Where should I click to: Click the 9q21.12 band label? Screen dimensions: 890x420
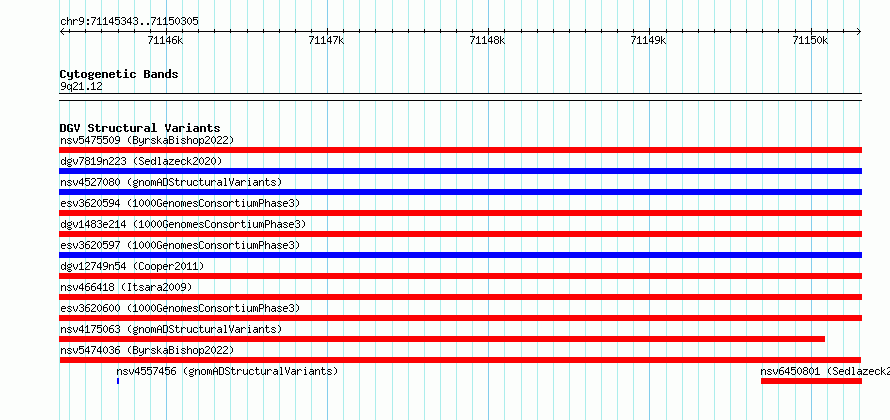[81, 87]
